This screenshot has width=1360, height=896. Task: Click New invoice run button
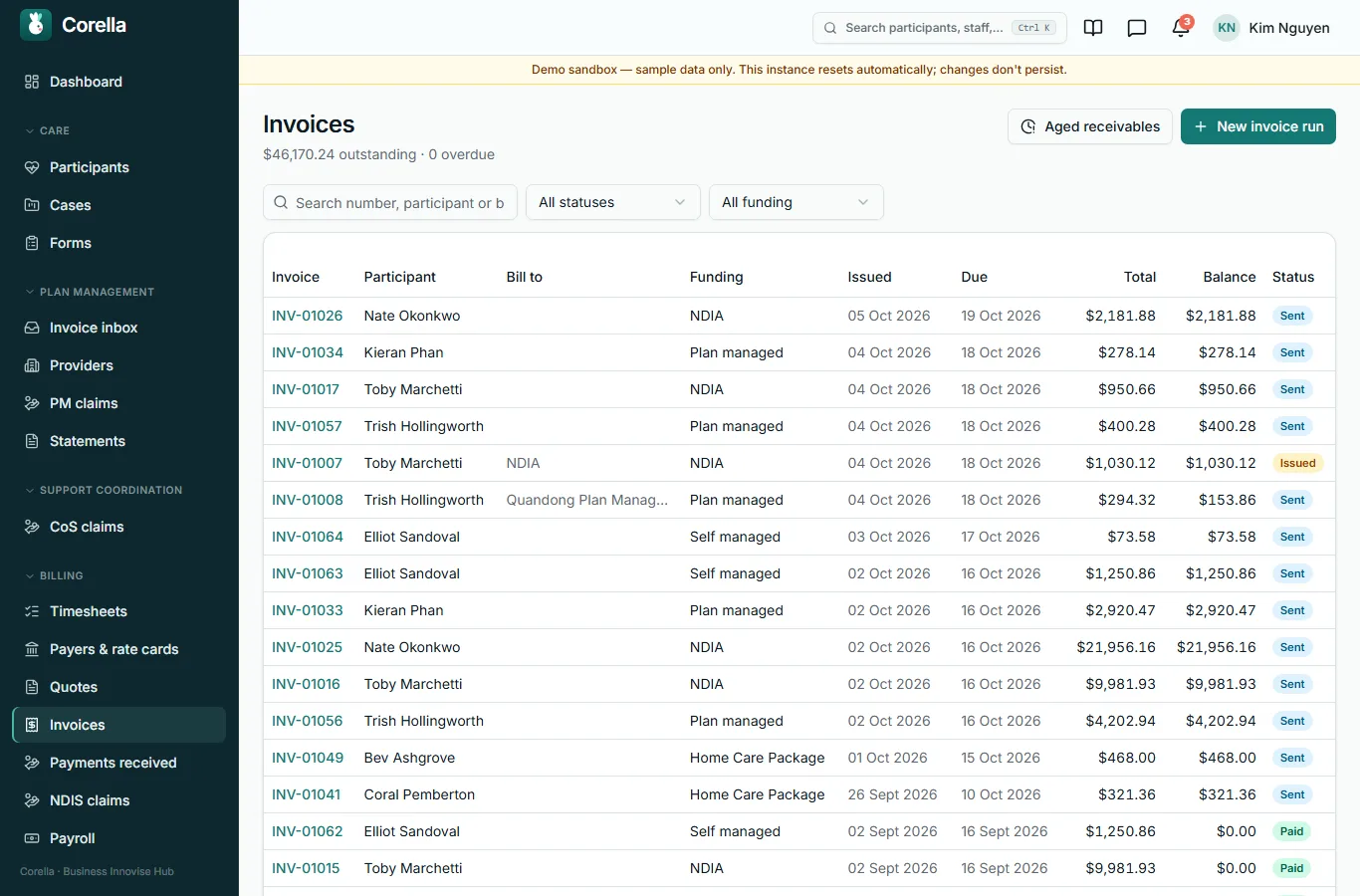tap(1258, 126)
